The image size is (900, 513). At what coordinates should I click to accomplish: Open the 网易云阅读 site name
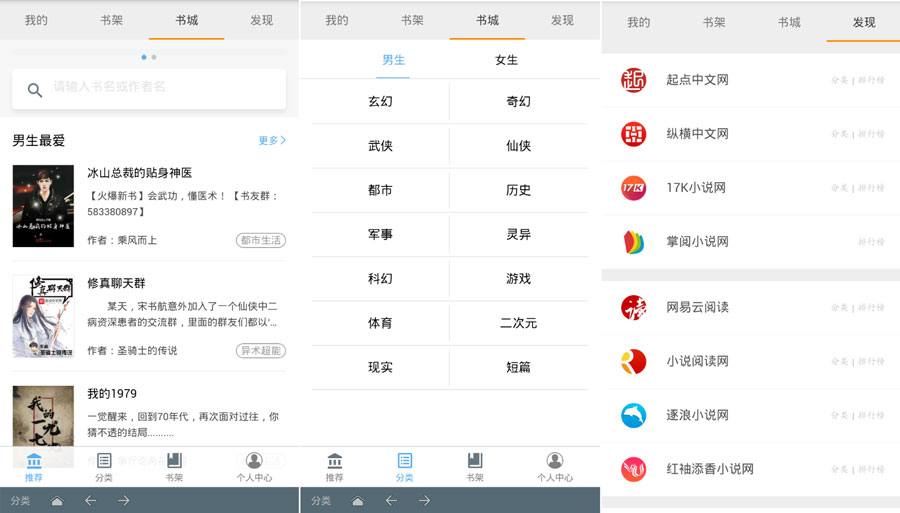tap(697, 308)
